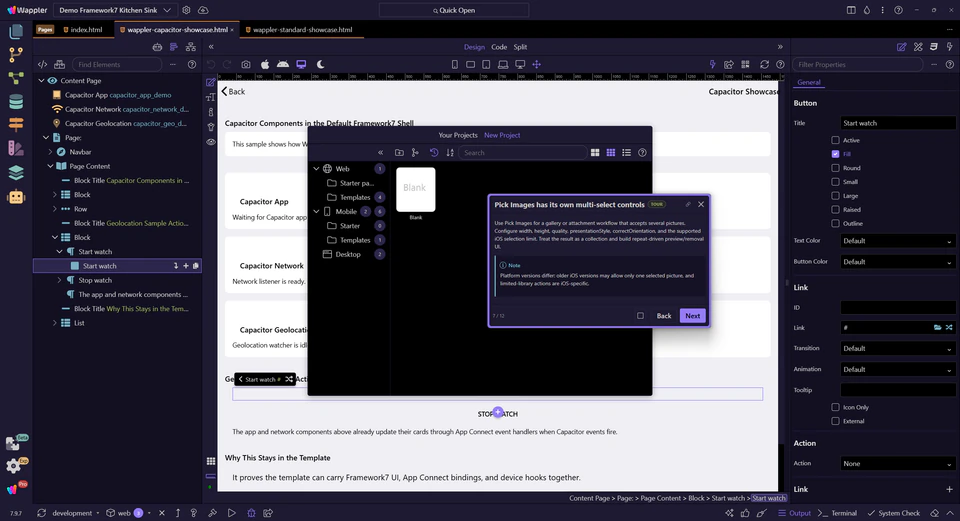Switch to the index.html tab
This screenshot has width=960, height=521.
(x=83, y=30)
